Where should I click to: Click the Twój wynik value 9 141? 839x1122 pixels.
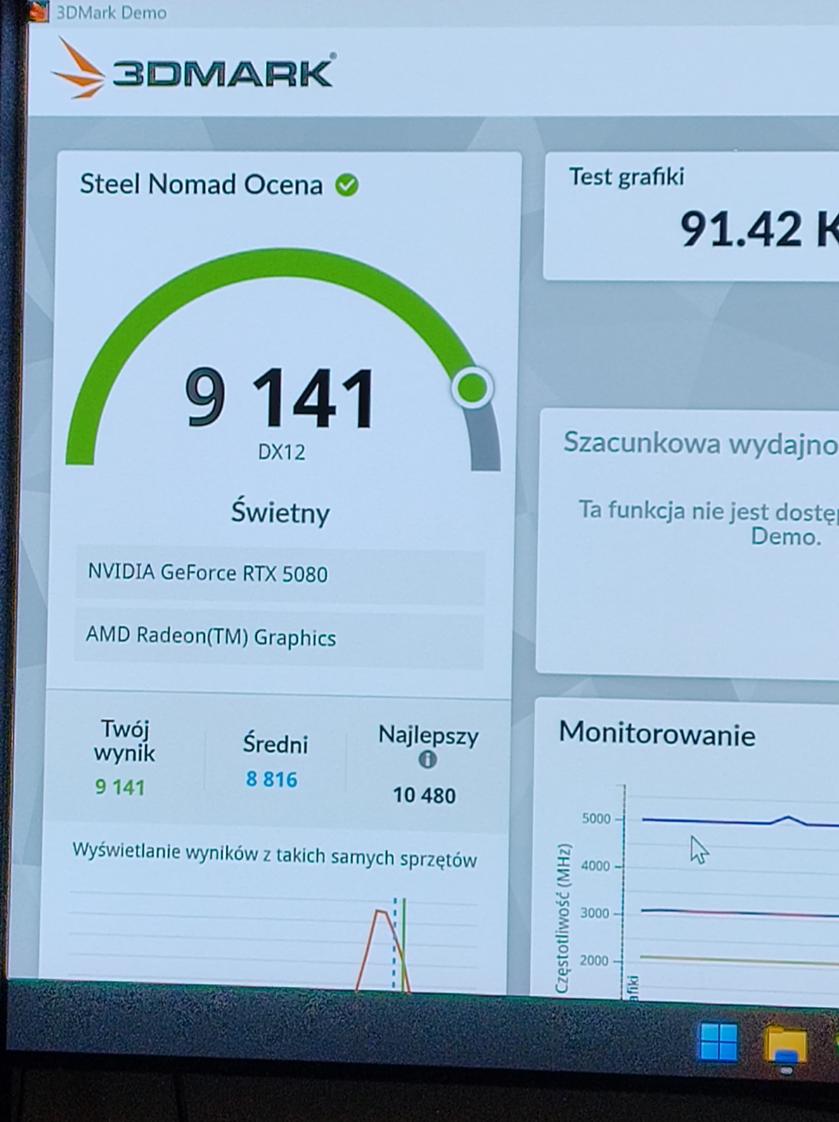point(120,788)
